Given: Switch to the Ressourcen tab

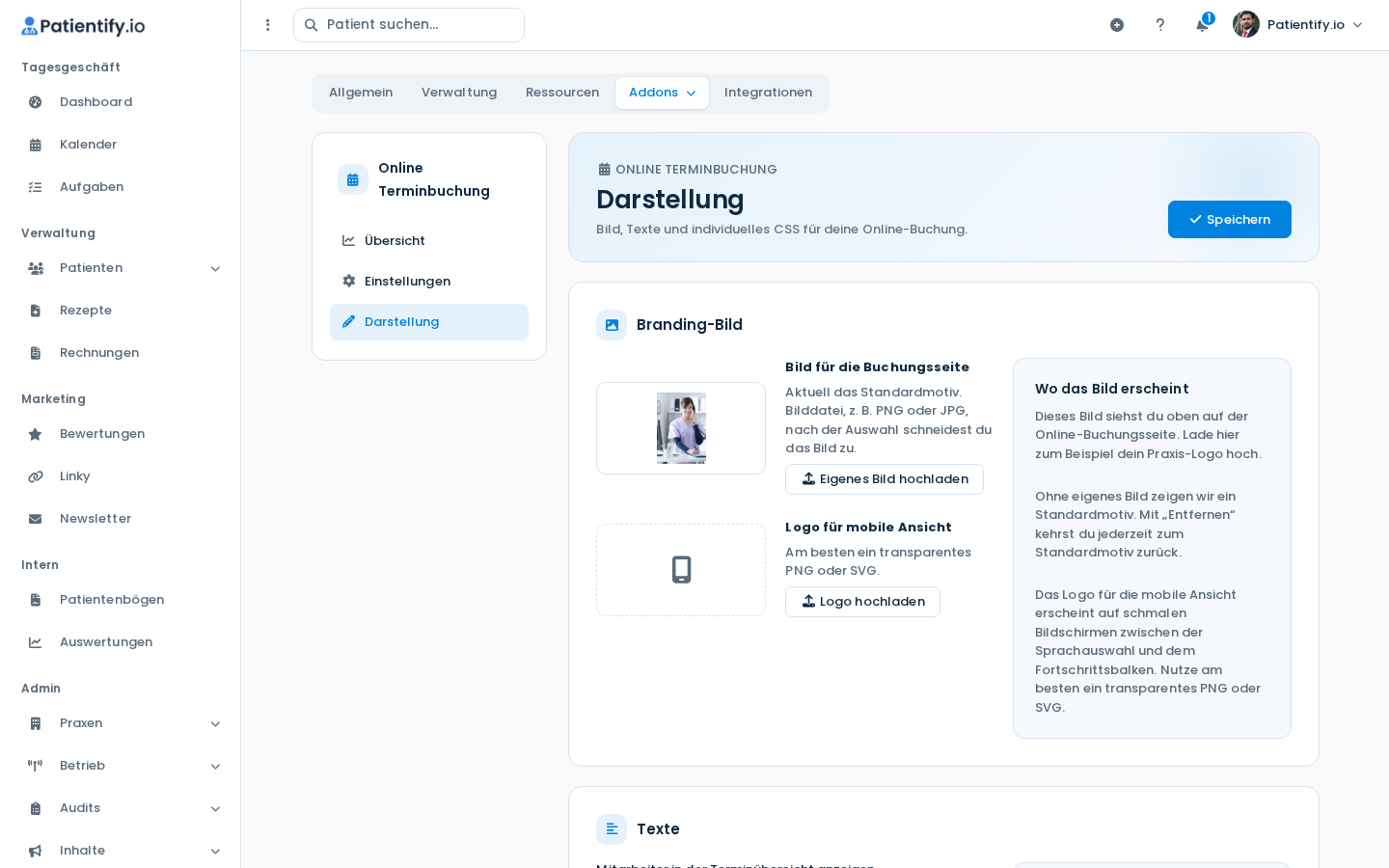Looking at the screenshot, I should (562, 93).
